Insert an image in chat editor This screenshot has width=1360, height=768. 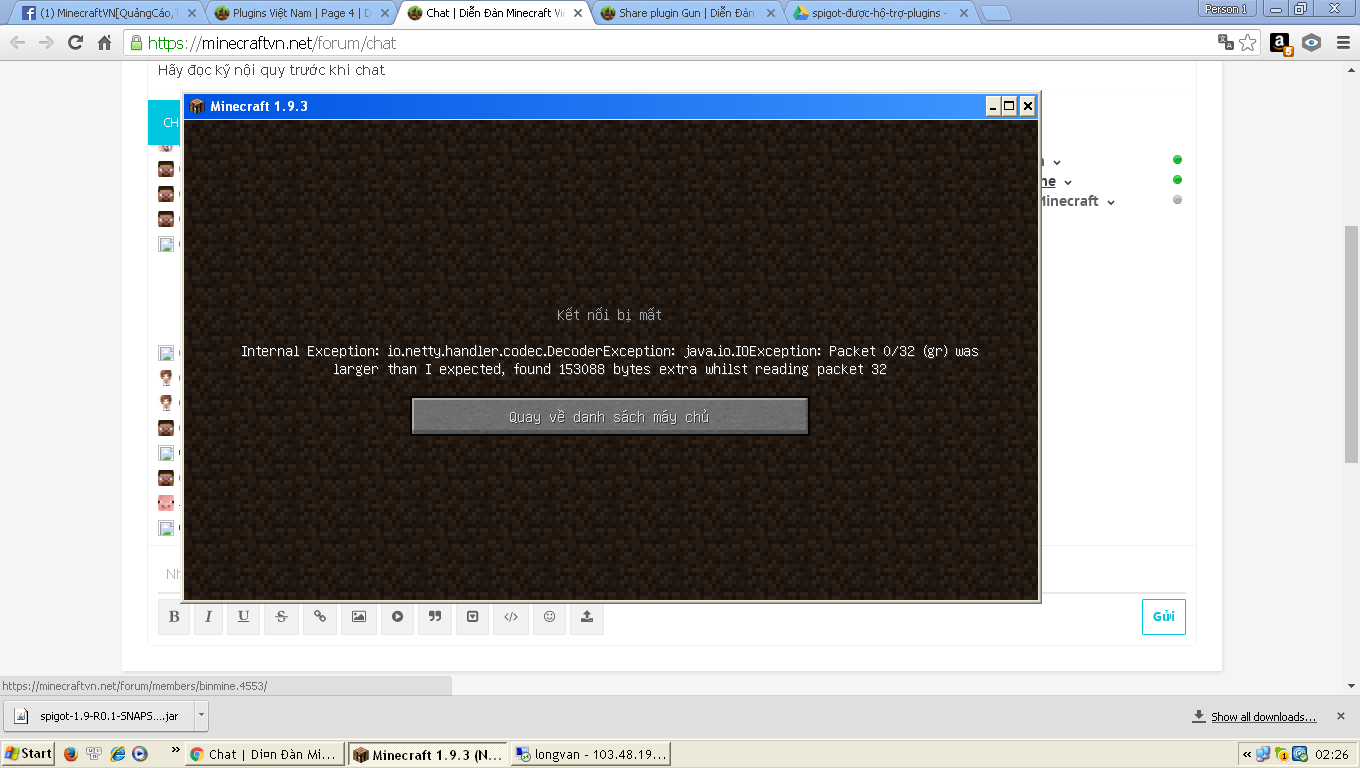[358, 617]
